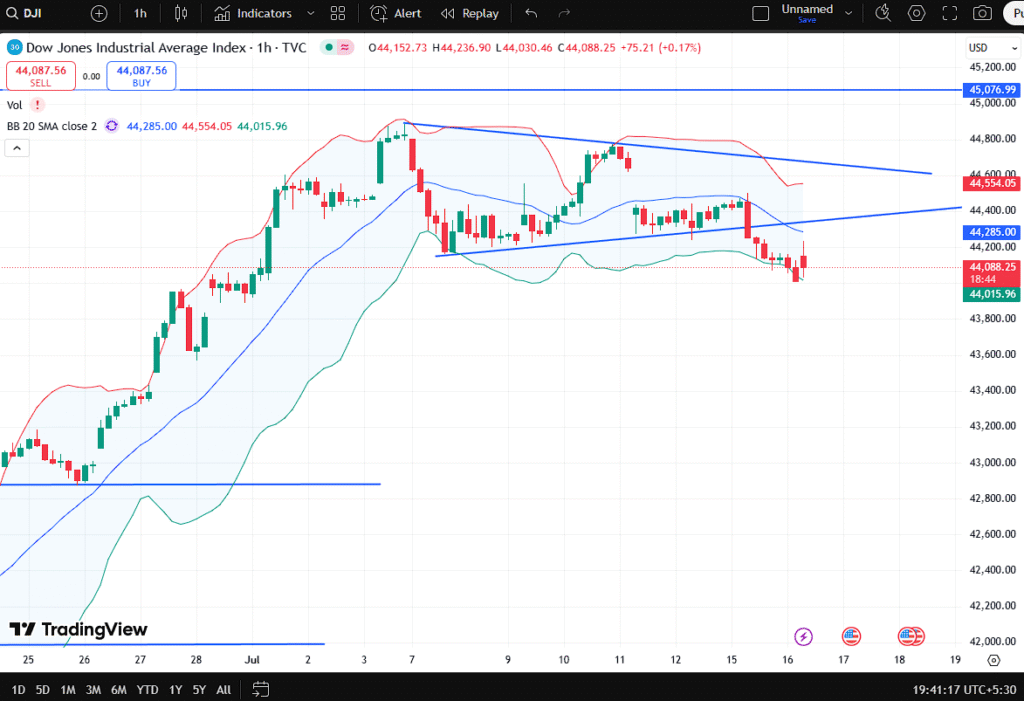Click the TradingView logo
The height and width of the screenshot is (701, 1024).
(78, 629)
